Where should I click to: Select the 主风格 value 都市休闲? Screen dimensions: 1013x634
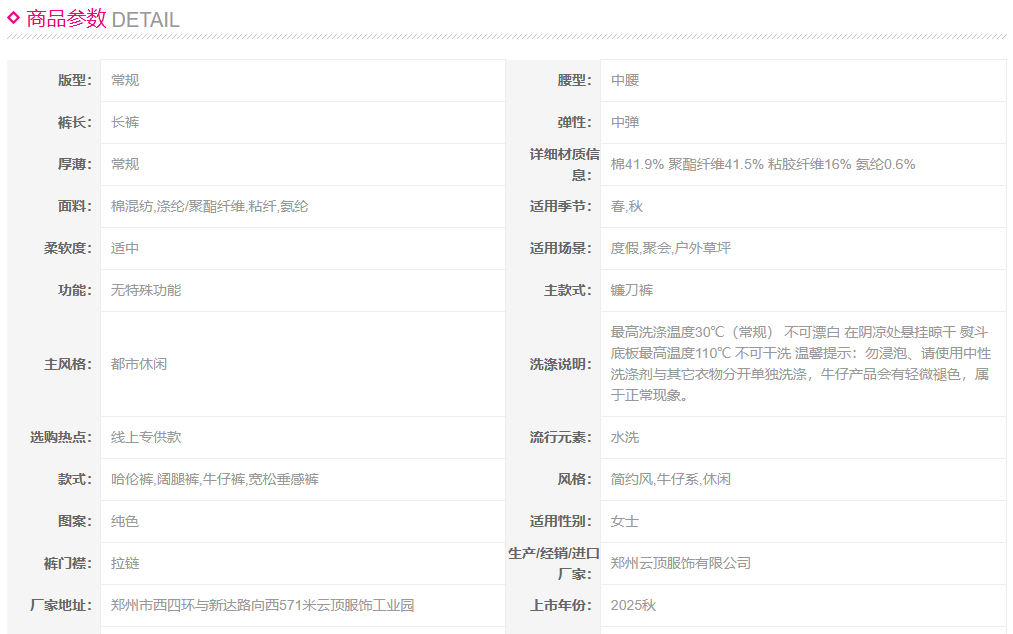pos(139,364)
